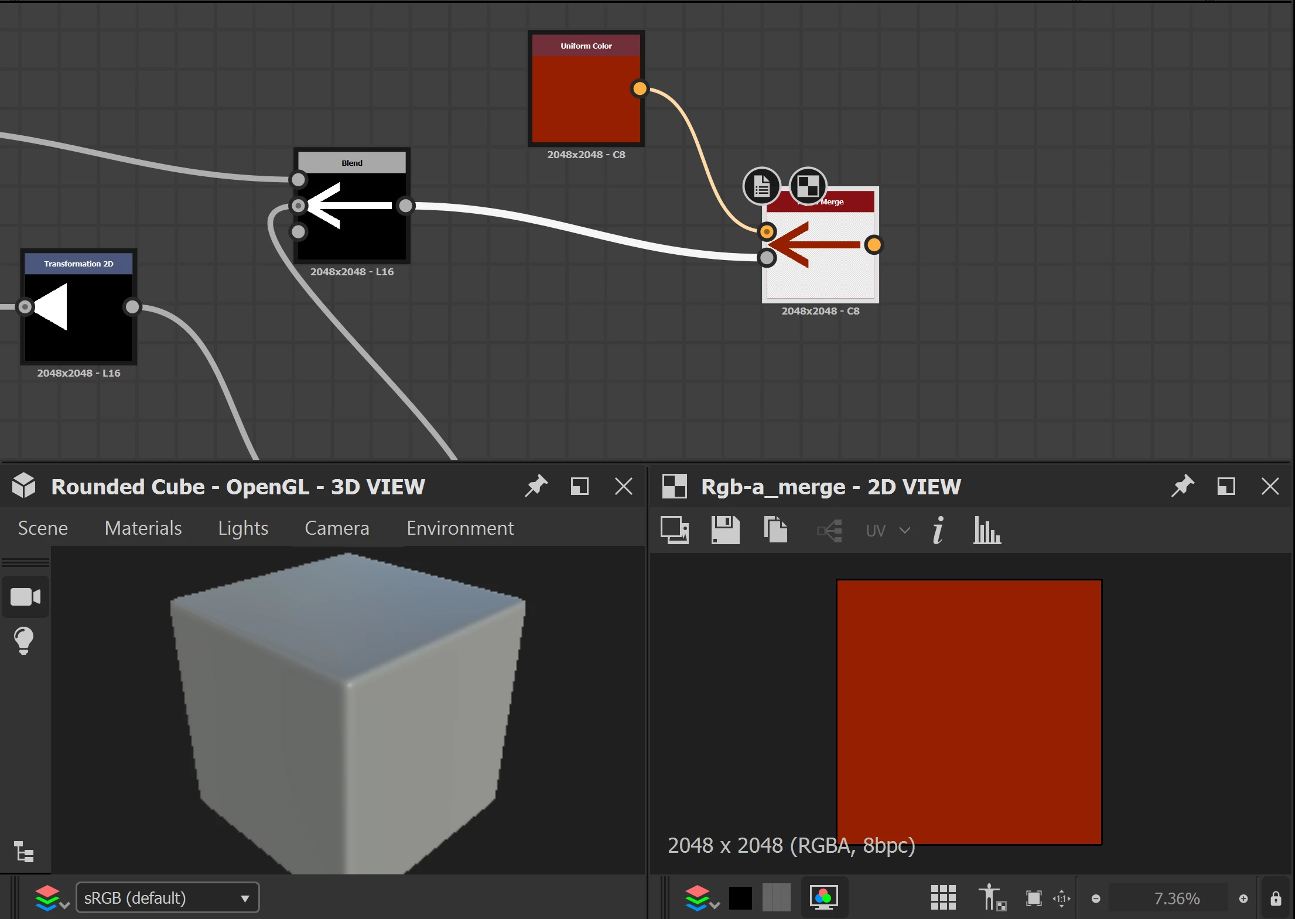Toggle the zoom lock in 2D view

point(1276,898)
